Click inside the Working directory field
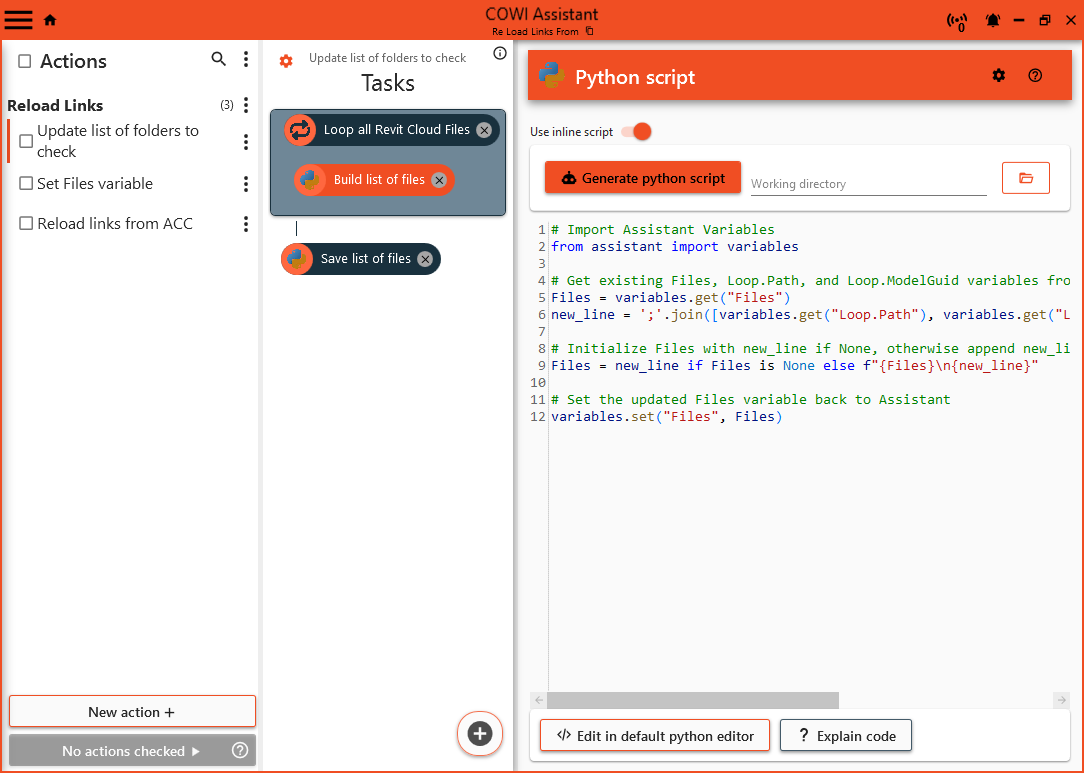This screenshot has width=1084, height=773. [x=867, y=183]
